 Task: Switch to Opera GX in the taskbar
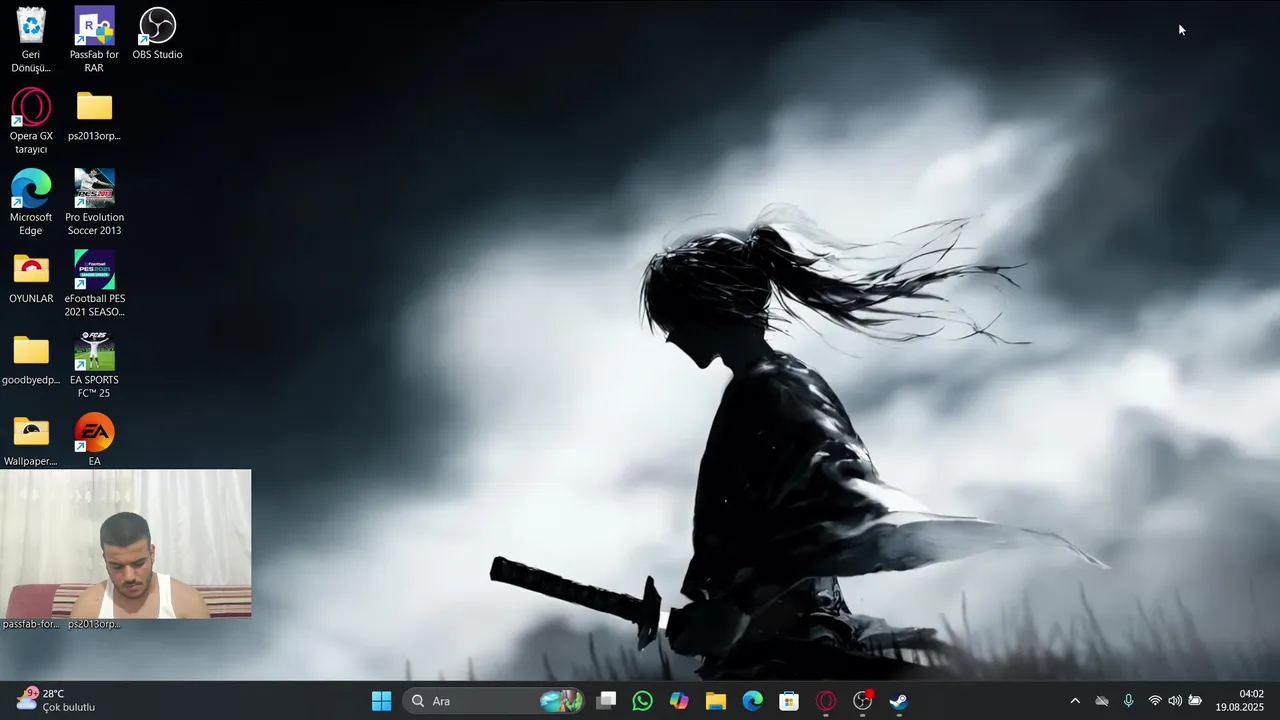point(826,701)
